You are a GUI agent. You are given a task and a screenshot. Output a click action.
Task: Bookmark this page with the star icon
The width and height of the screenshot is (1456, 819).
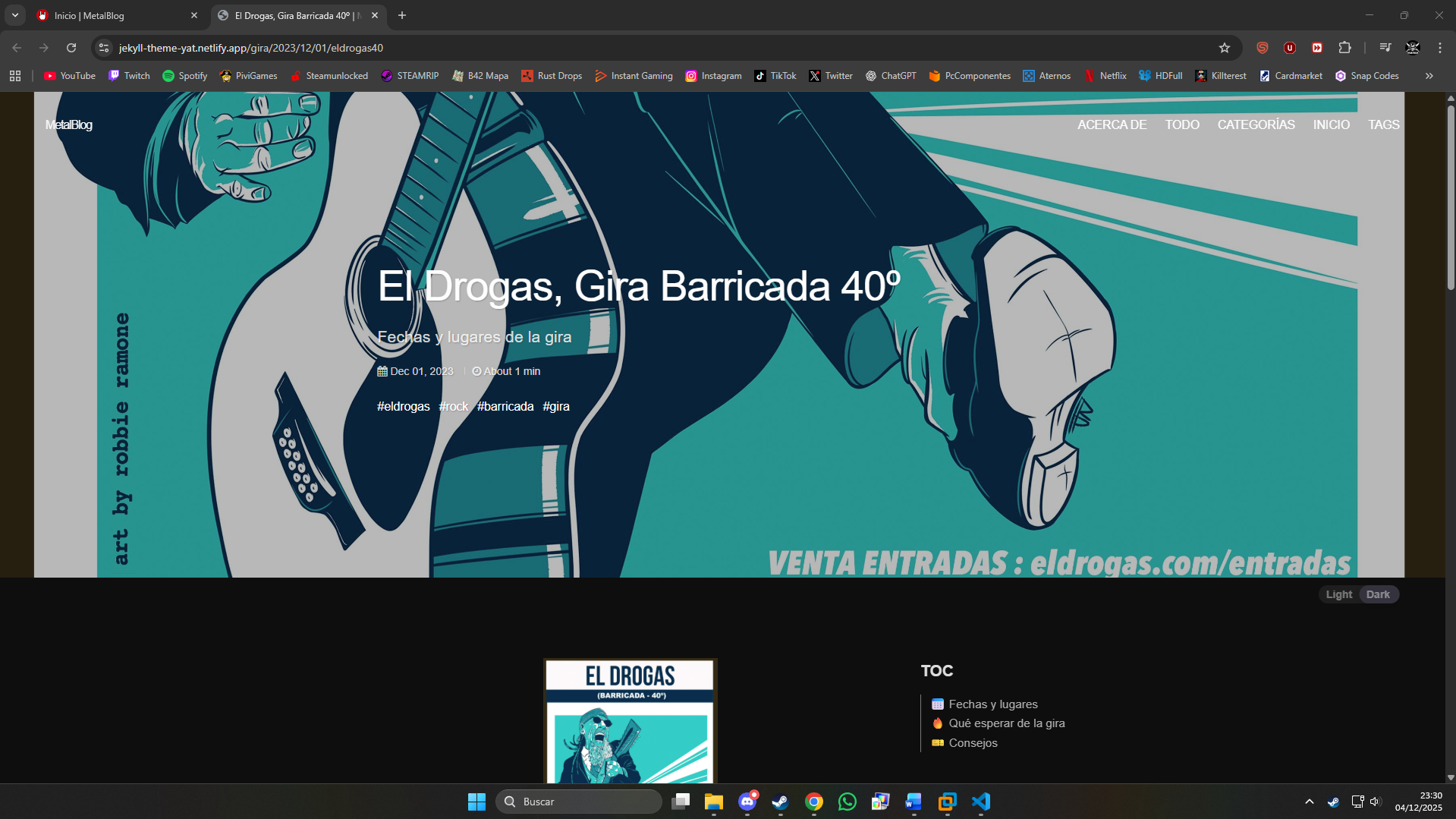click(1224, 48)
